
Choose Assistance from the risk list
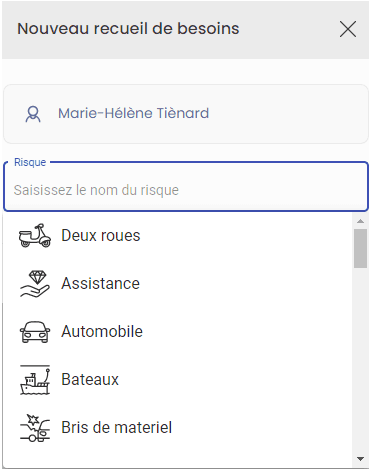(177, 284)
